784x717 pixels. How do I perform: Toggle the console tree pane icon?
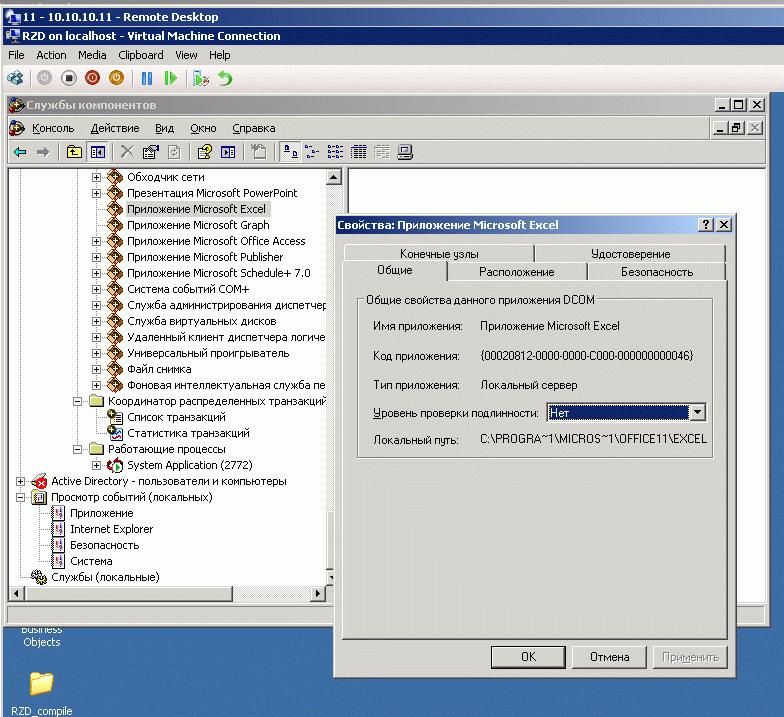tap(98, 152)
